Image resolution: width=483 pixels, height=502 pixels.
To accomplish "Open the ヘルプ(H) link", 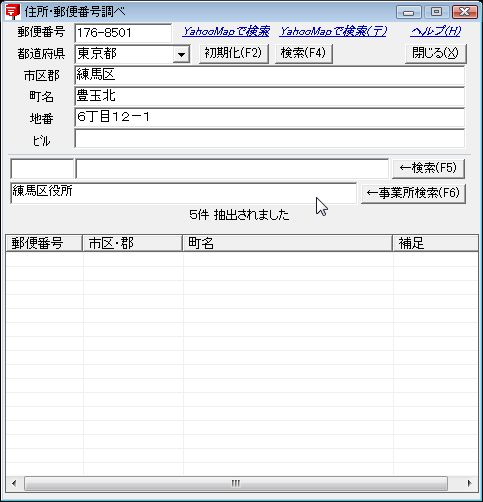I will pos(436,31).
